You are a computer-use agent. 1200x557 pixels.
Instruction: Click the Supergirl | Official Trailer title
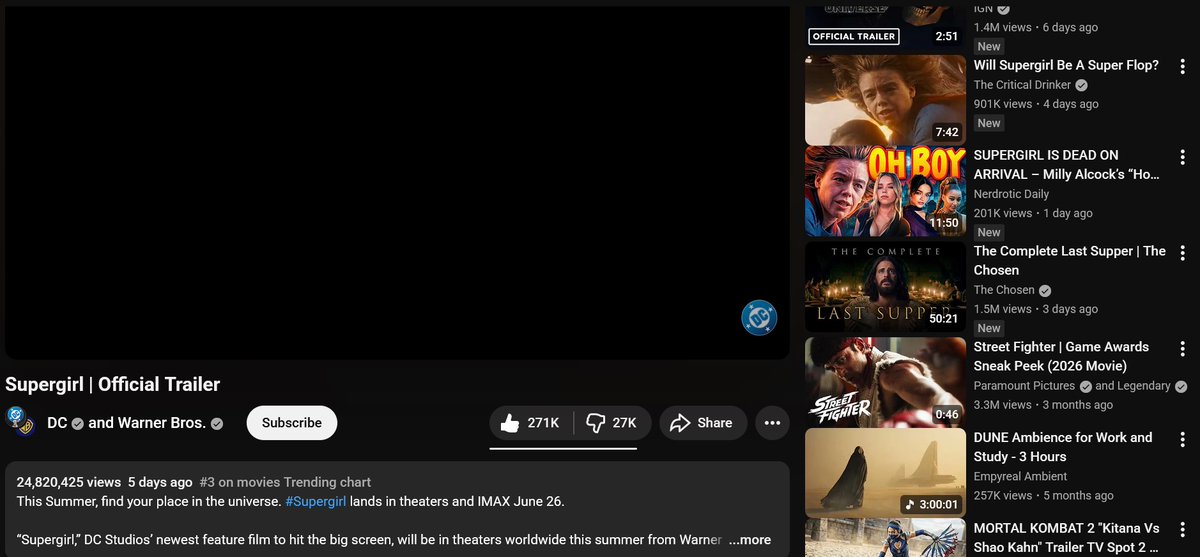tap(112, 384)
